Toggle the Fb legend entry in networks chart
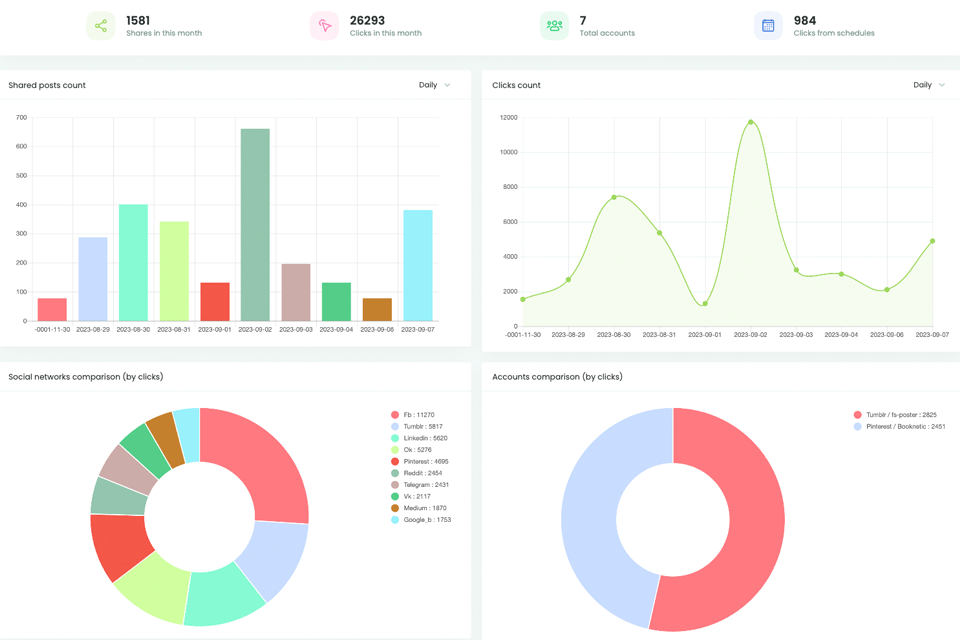The width and height of the screenshot is (960, 640). click(413, 415)
